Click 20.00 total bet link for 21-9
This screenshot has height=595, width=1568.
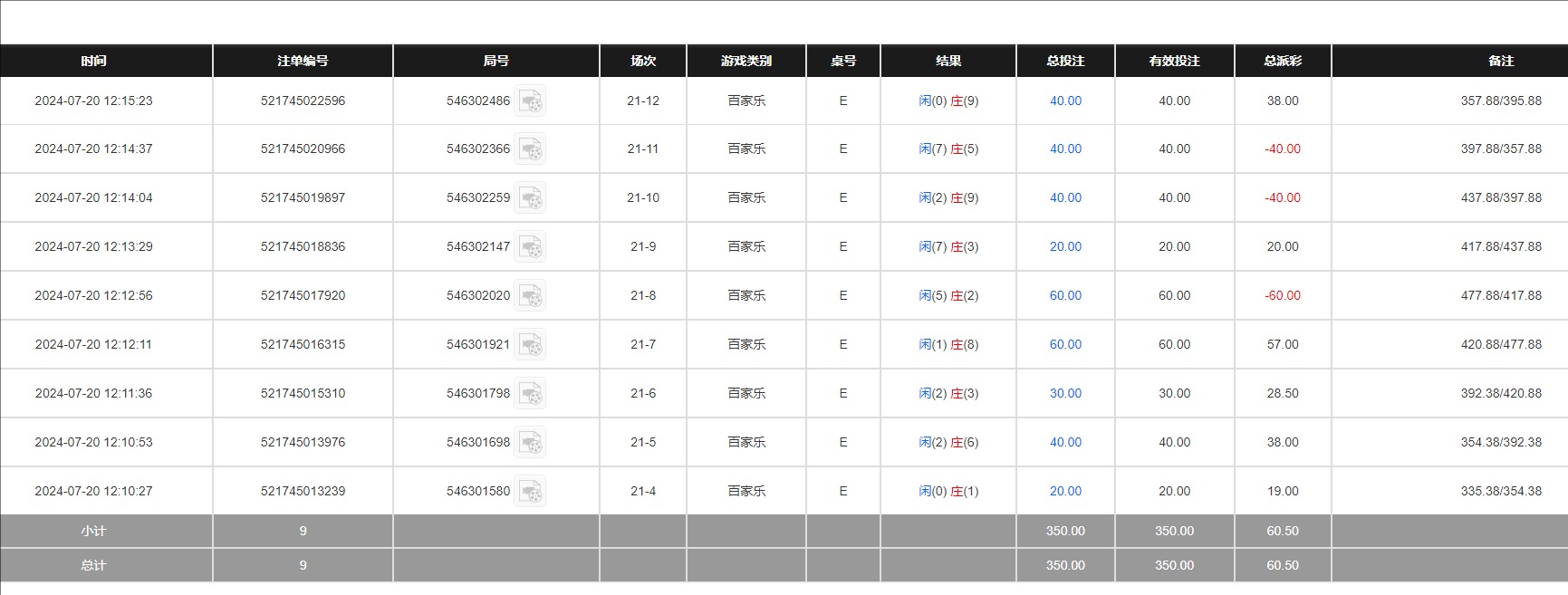[x=1065, y=246]
